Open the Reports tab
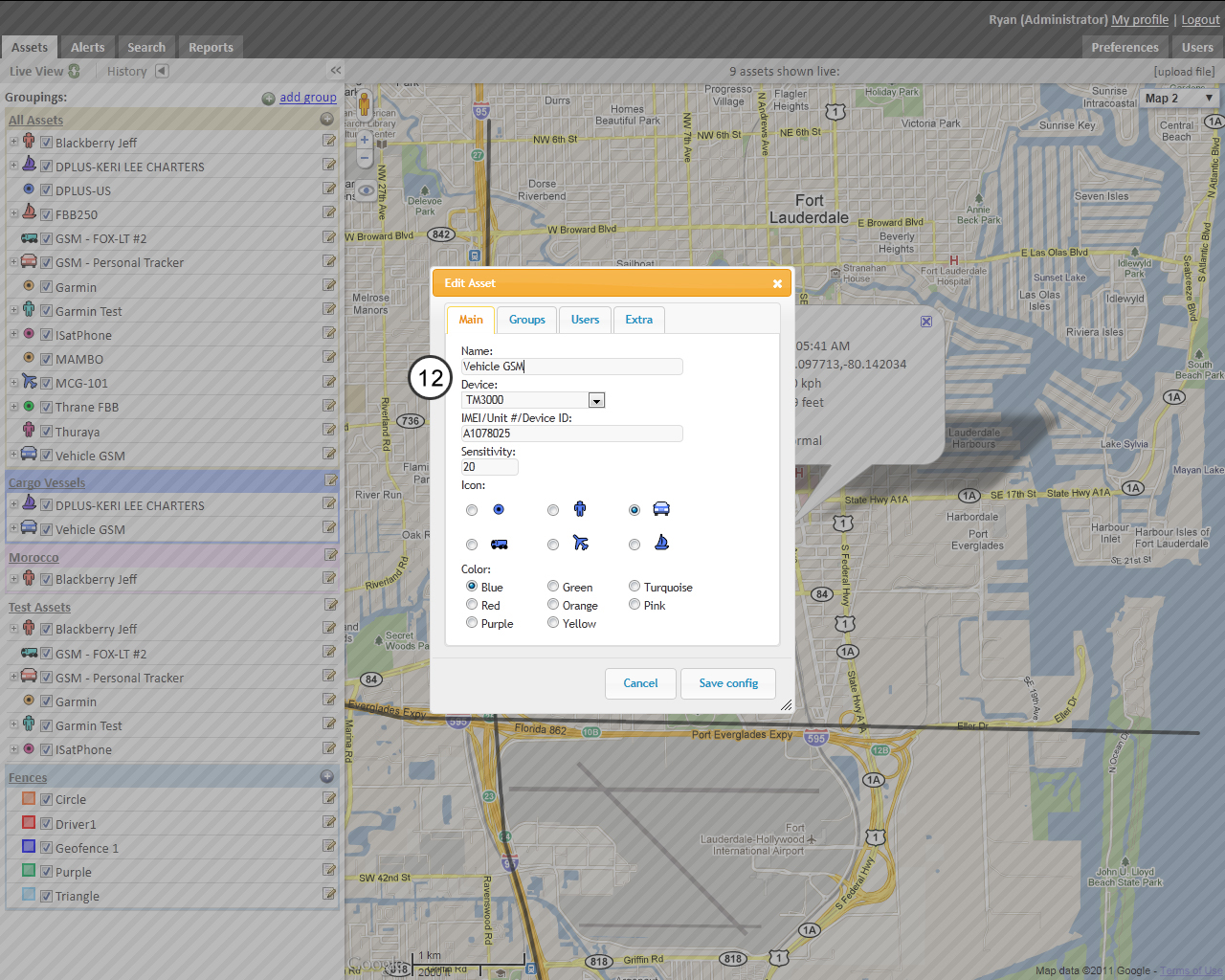1225x980 pixels. [x=211, y=47]
